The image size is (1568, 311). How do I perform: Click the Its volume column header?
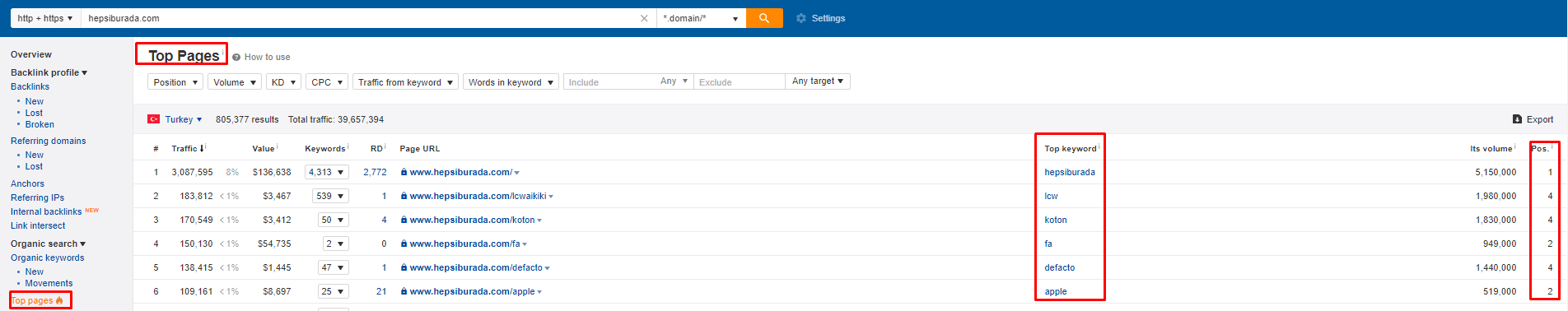1491,149
